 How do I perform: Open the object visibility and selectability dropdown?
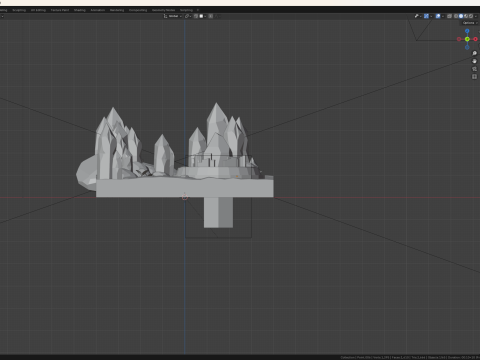tap(418, 16)
